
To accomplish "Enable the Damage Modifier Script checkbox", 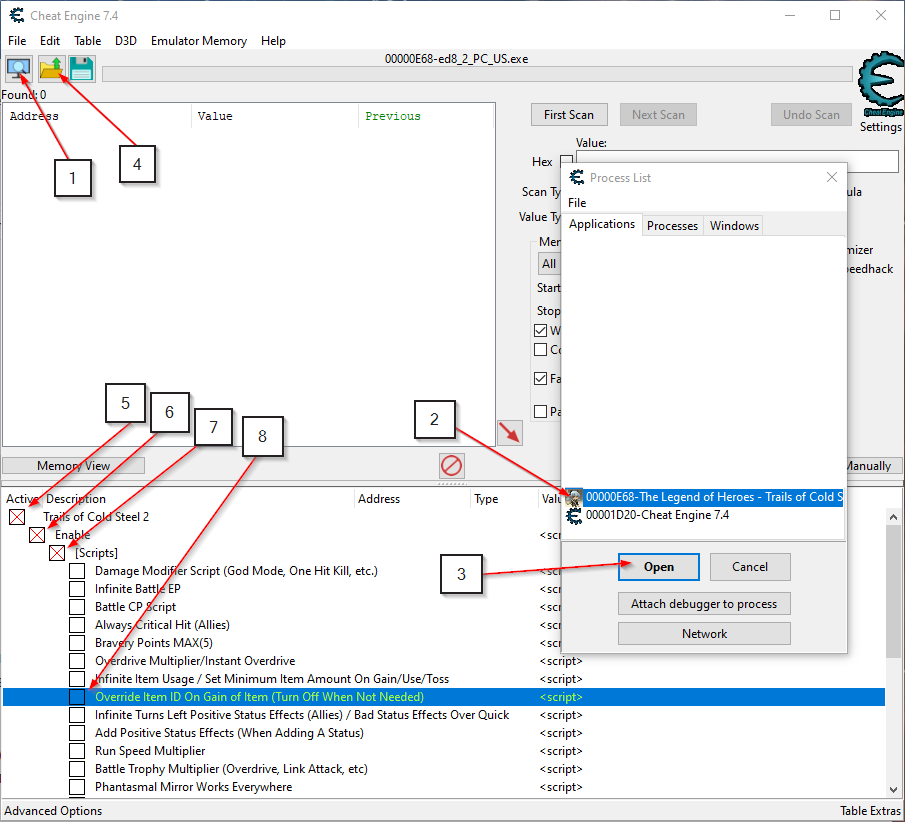I will [x=77, y=571].
